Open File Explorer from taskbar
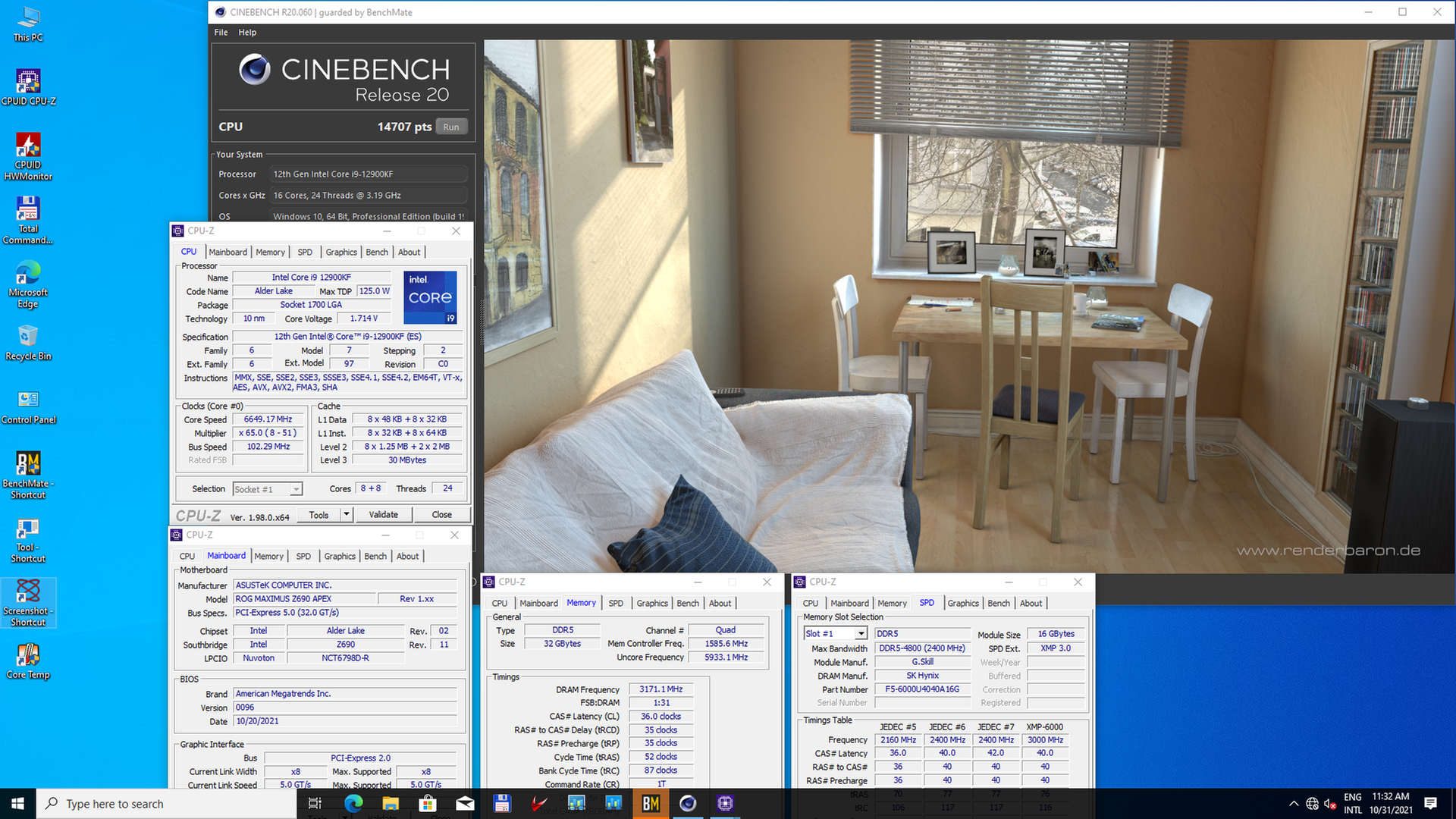Image resolution: width=1456 pixels, height=819 pixels. coord(391,803)
